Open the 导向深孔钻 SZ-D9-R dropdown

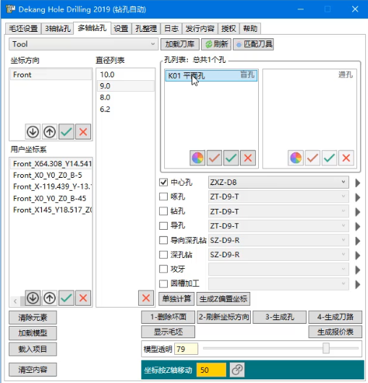coord(278,240)
